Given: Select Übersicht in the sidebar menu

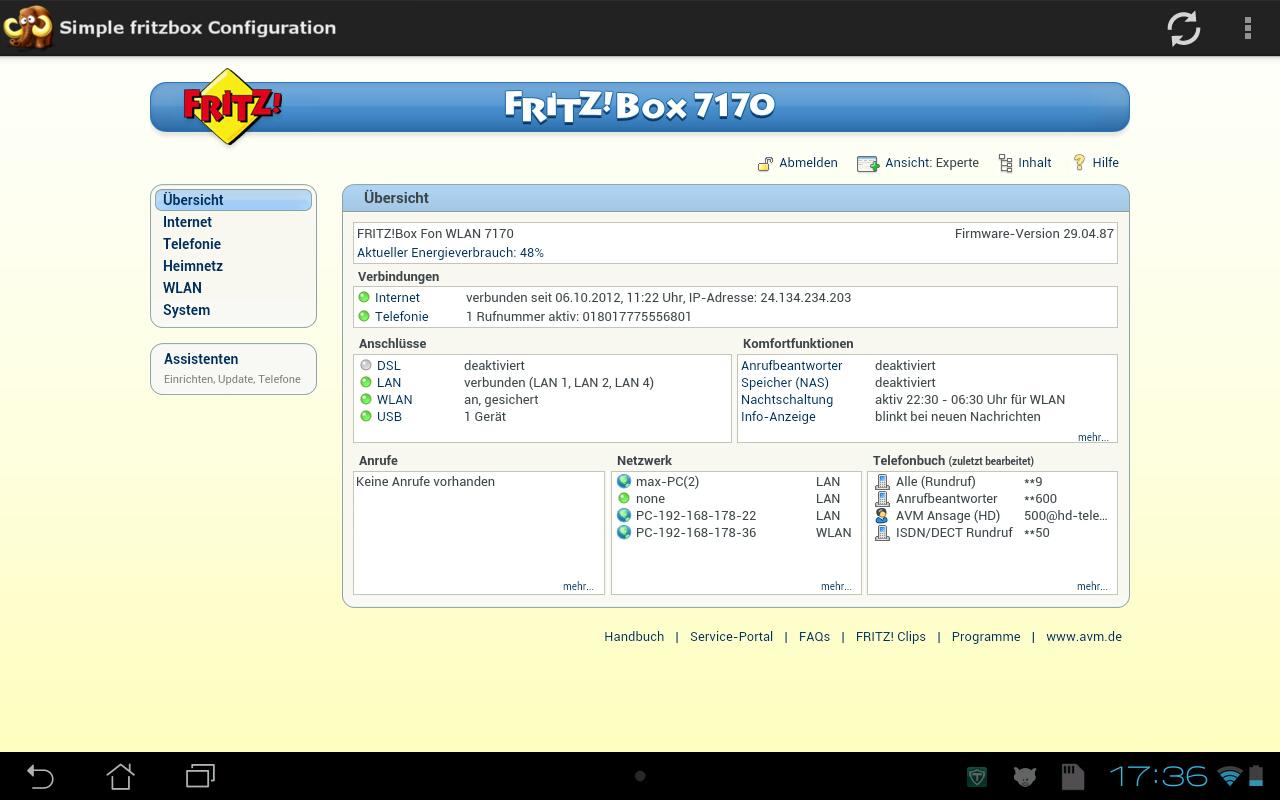Looking at the screenshot, I should pos(233,200).
